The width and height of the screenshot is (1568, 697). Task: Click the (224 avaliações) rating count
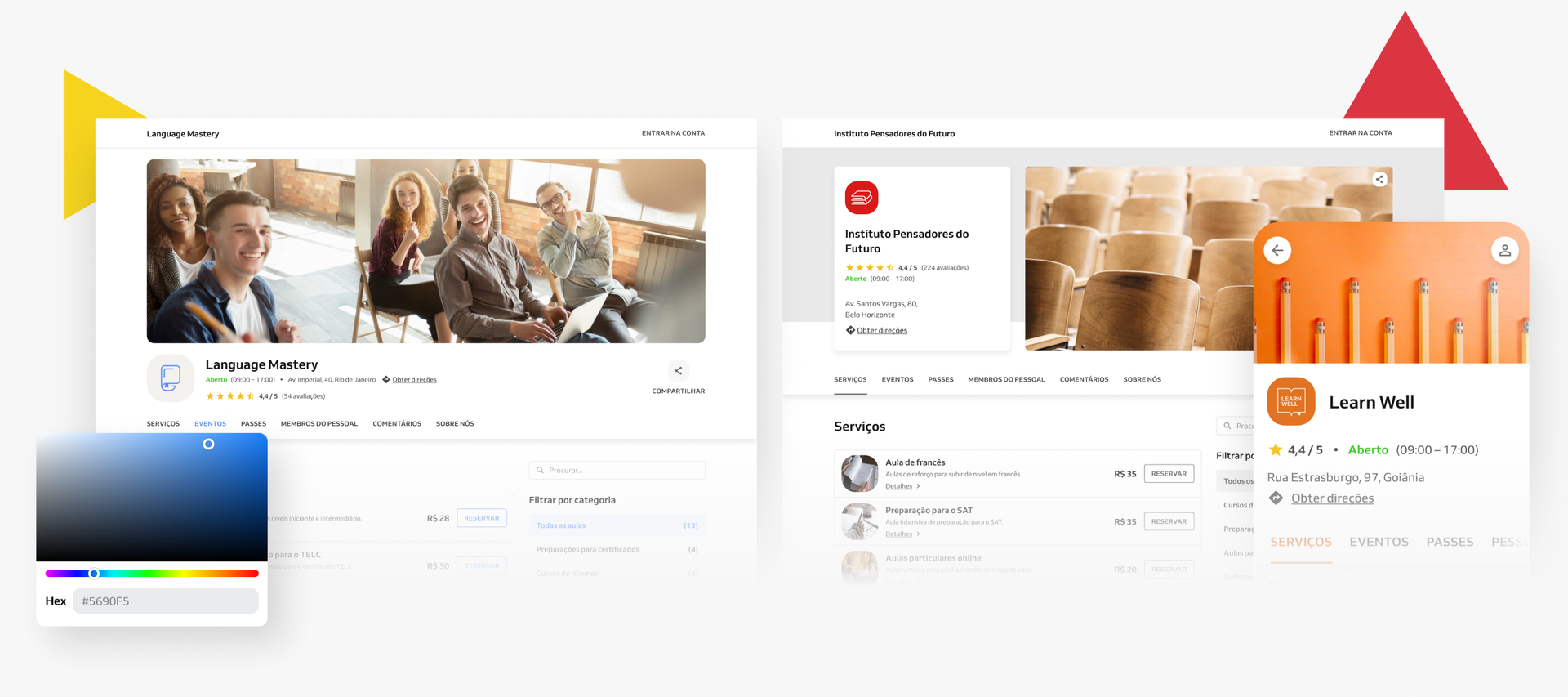(945, 268)
